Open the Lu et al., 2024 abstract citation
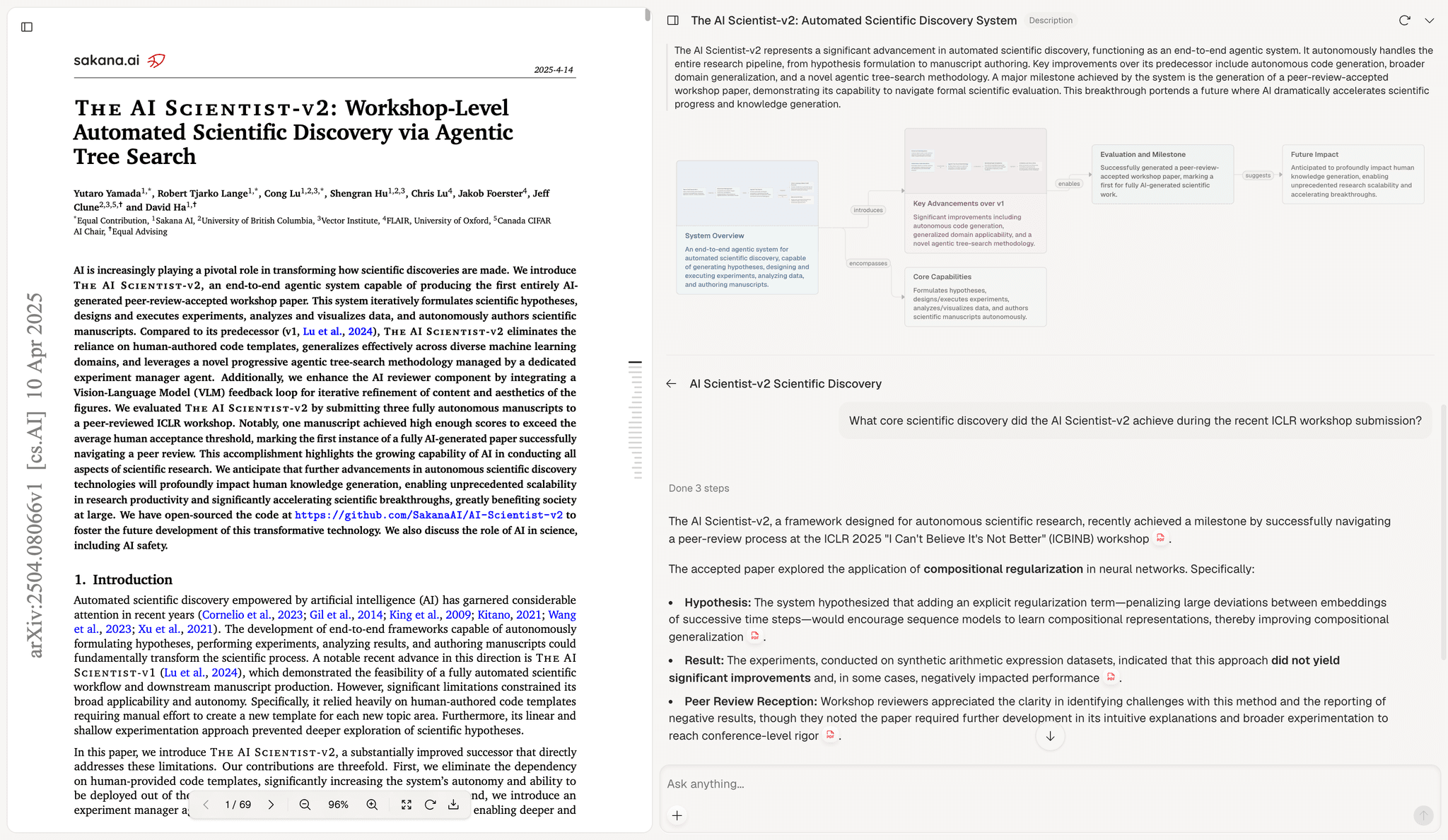1448x840 pixels. click(x=338, y=331)
